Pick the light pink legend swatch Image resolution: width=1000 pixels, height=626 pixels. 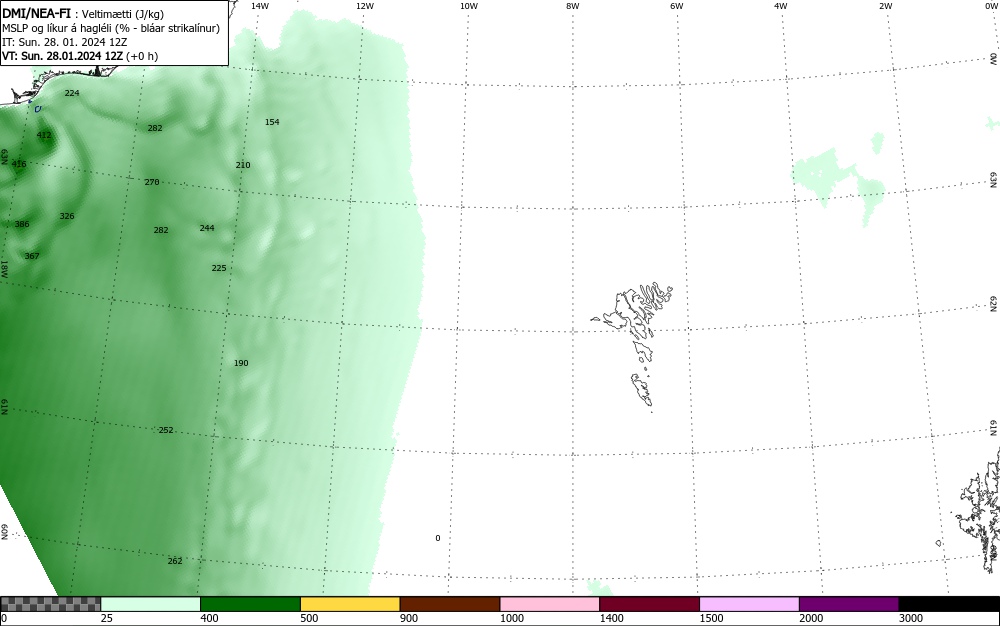click(550, 604)
